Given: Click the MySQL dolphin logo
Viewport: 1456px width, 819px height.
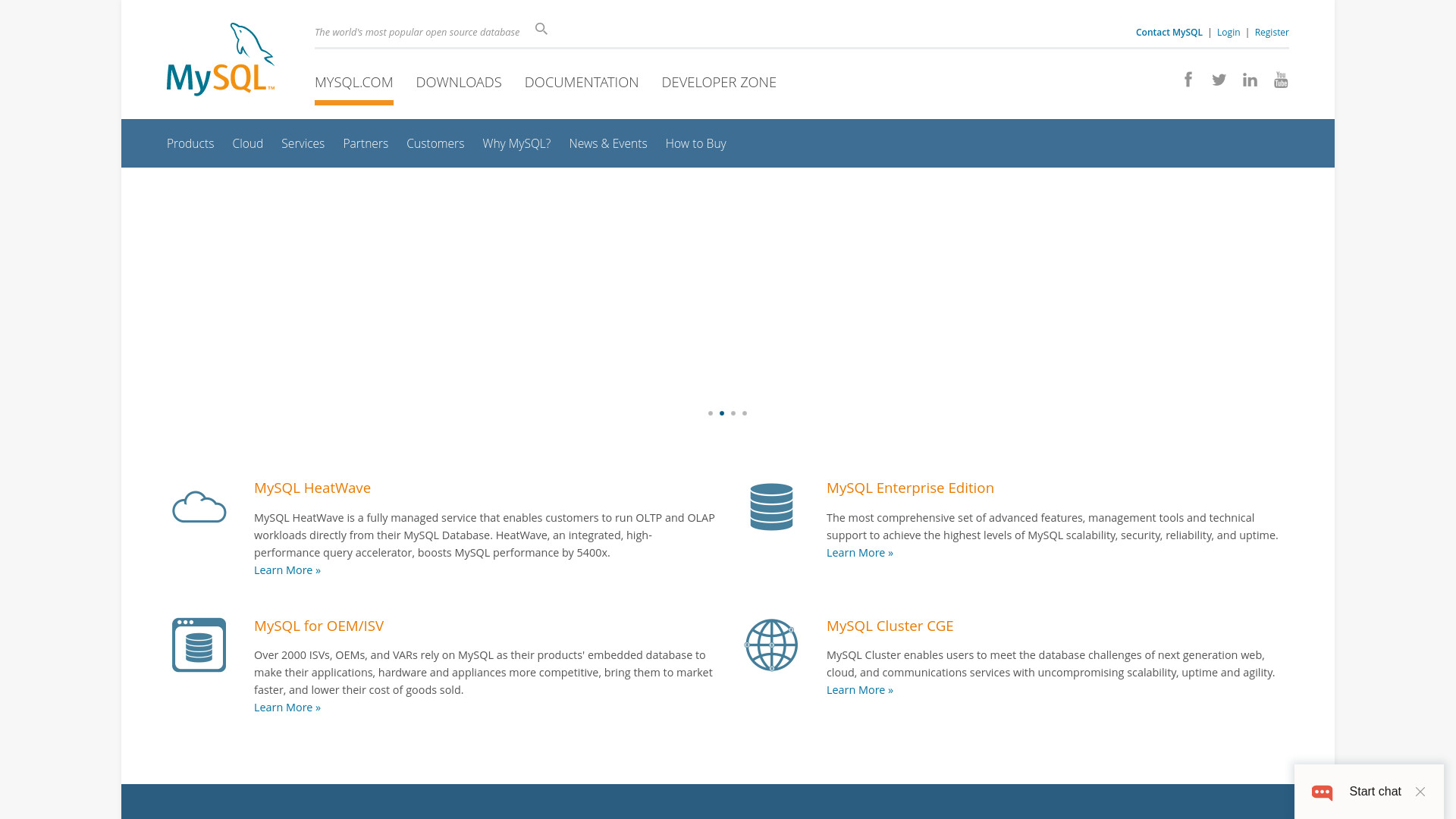Looking at the screenshot, I should coord(221,59).
